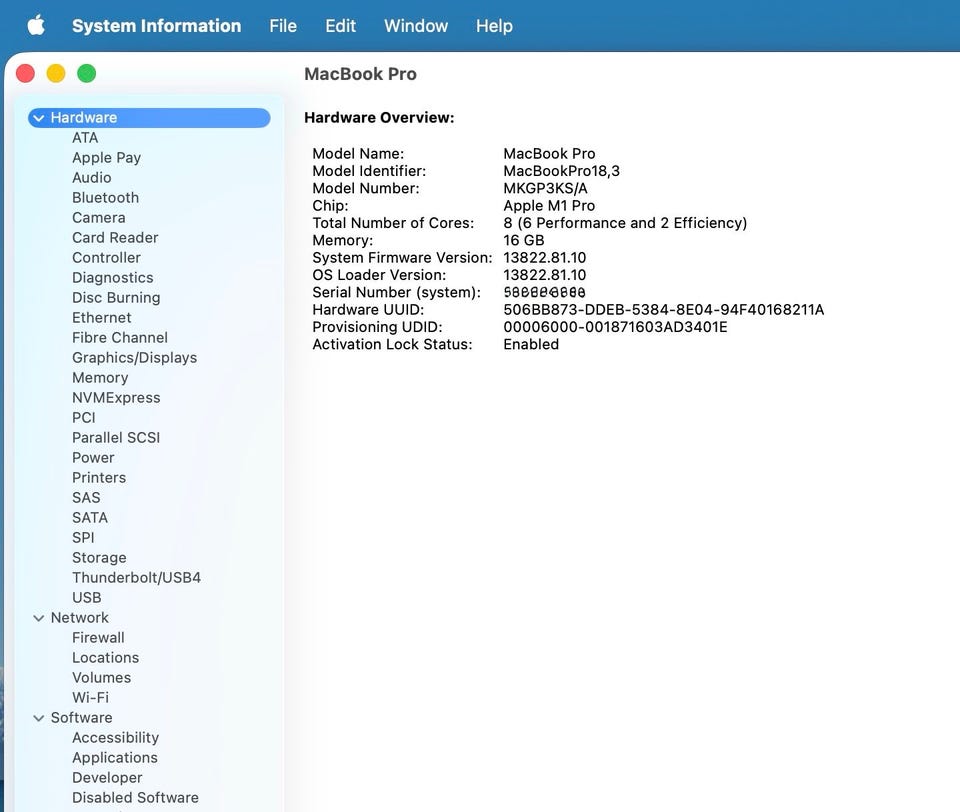Select Power in the sidebar

click(x=93, y=457)
